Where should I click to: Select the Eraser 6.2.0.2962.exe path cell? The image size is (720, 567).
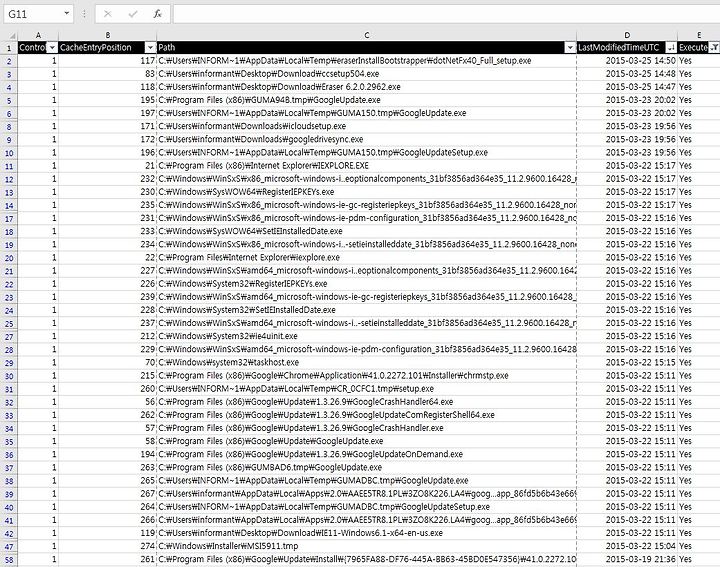(x=366, y=87)
